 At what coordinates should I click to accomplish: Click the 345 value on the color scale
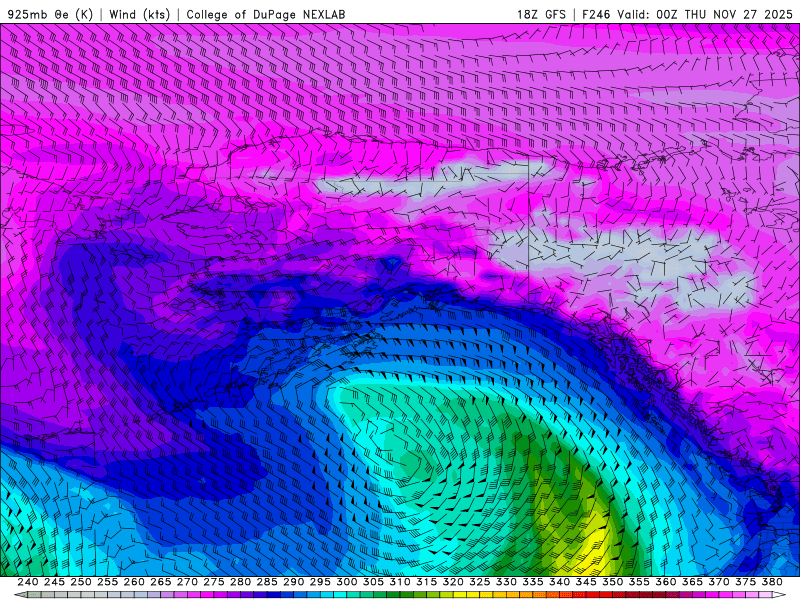click(586, 582)
